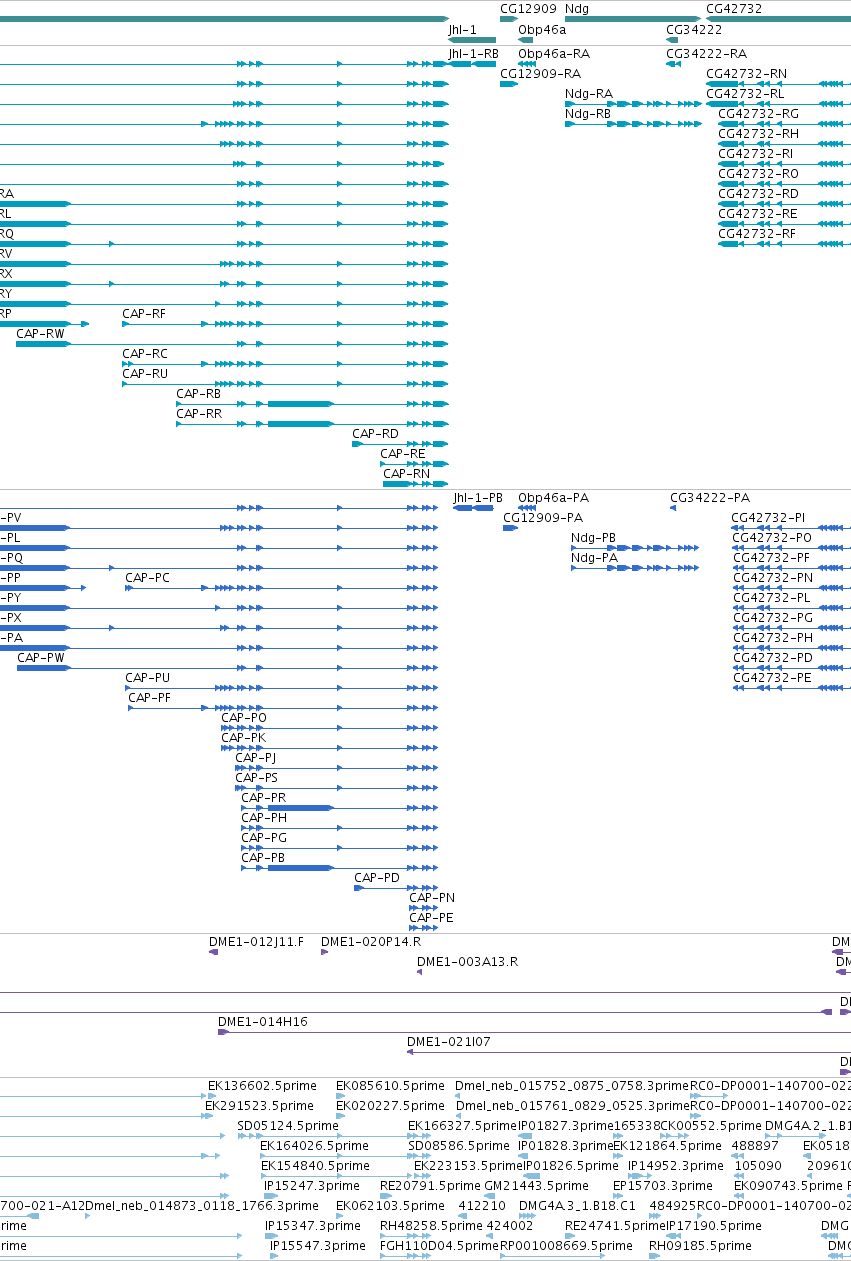Click transcript CG42732-RH
Image resolution: width=851 pixels, height=1261 pixels.
pyautogui.click(x=784, y=144)
